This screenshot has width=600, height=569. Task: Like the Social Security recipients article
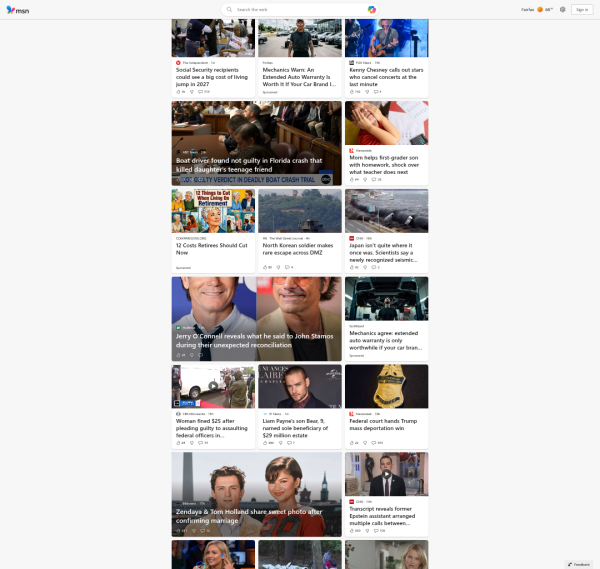pyautogui.click(x=178, y=92)
